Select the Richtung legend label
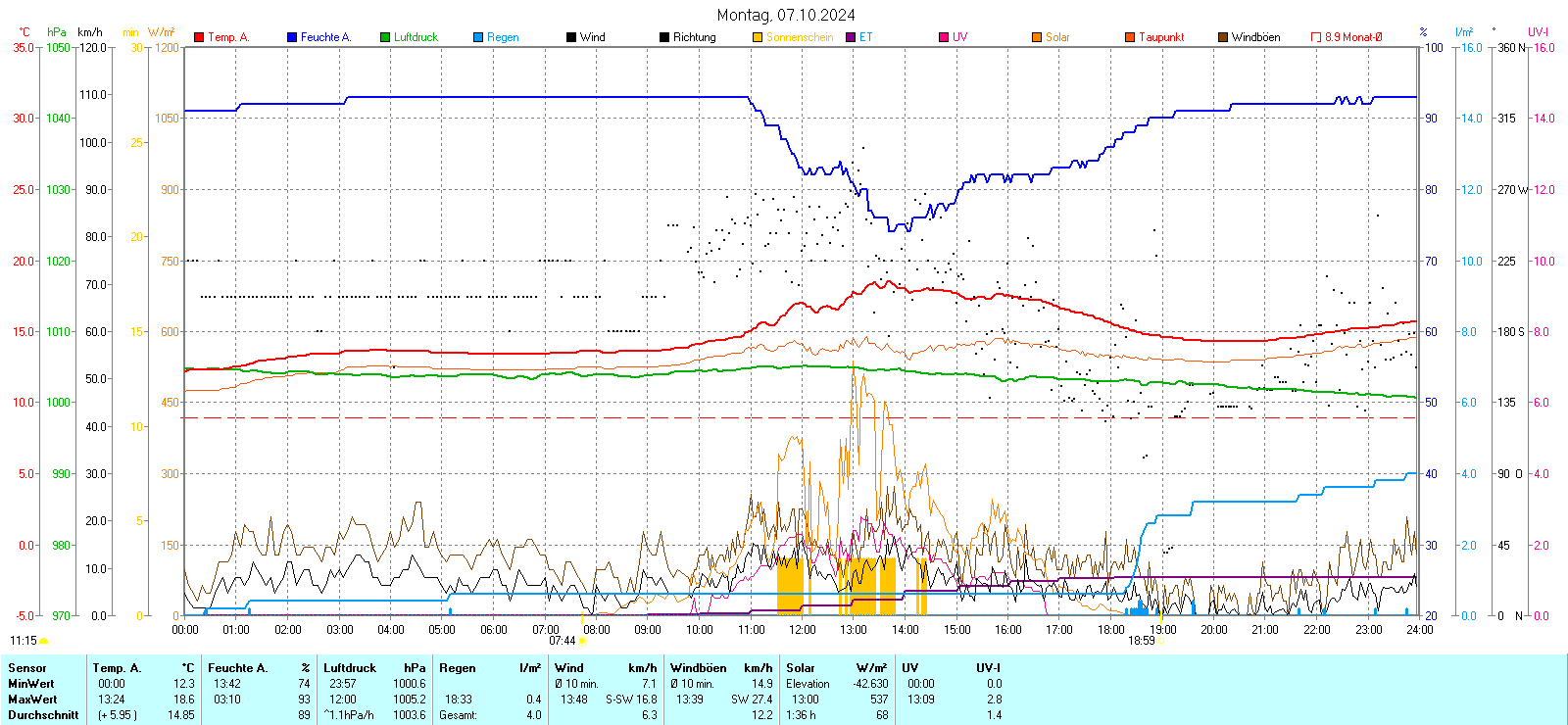Screen dimensions: 1568x725 694,37
